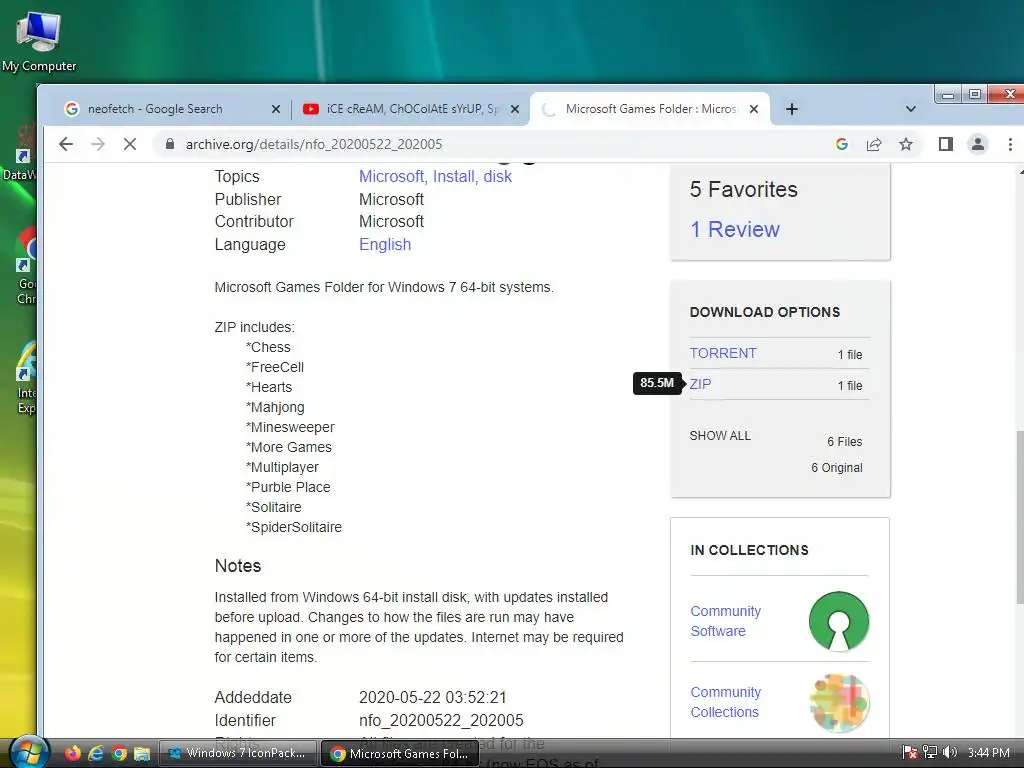Click the Community Collections colorful thumbnail
The height and width of the screenshot is (768, 1024).
tap(839, 703)
